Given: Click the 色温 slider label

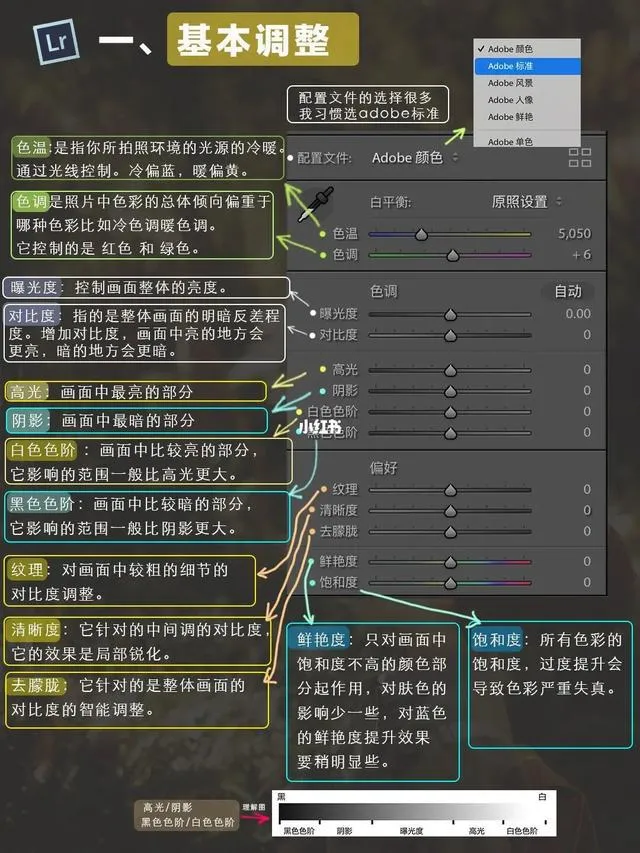Looking at the screenshot, I should 345,233.
